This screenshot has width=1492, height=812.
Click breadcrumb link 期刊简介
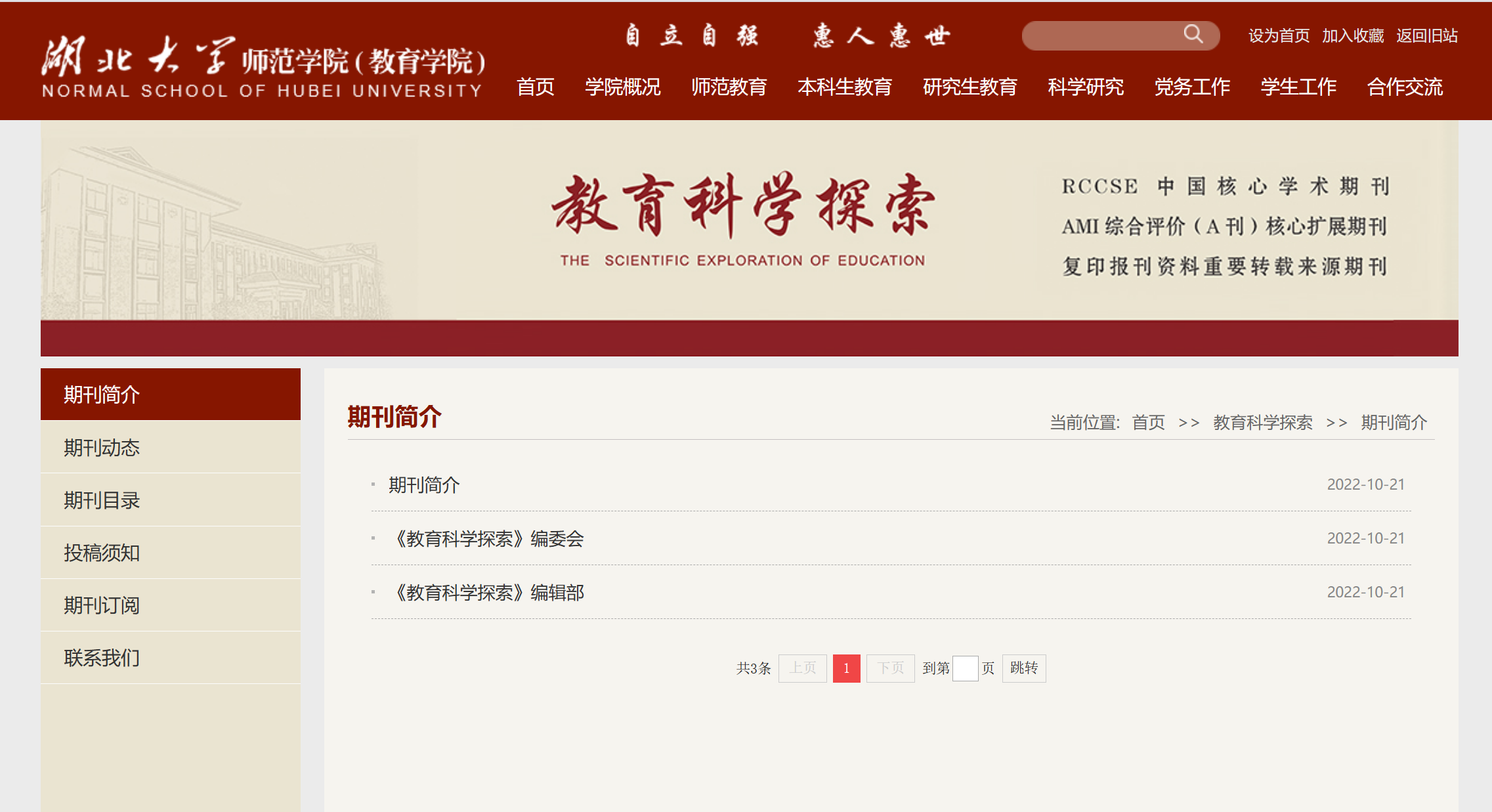pos(1394,422)
